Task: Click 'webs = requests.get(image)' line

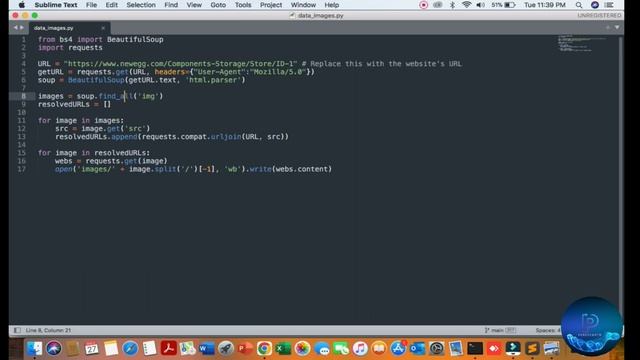Action: 111,161
